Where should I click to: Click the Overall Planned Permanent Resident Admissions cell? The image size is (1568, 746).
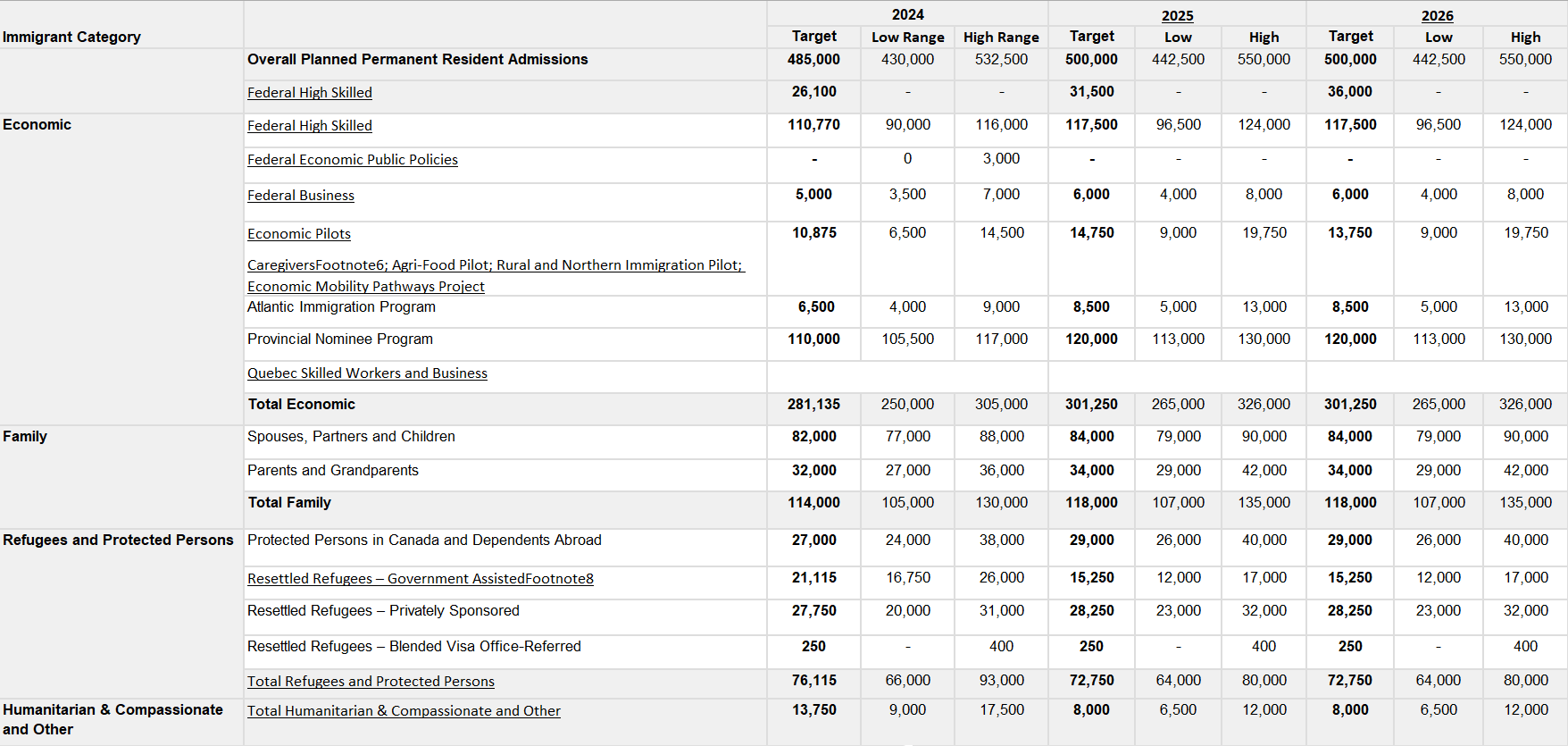coord(417,60)
